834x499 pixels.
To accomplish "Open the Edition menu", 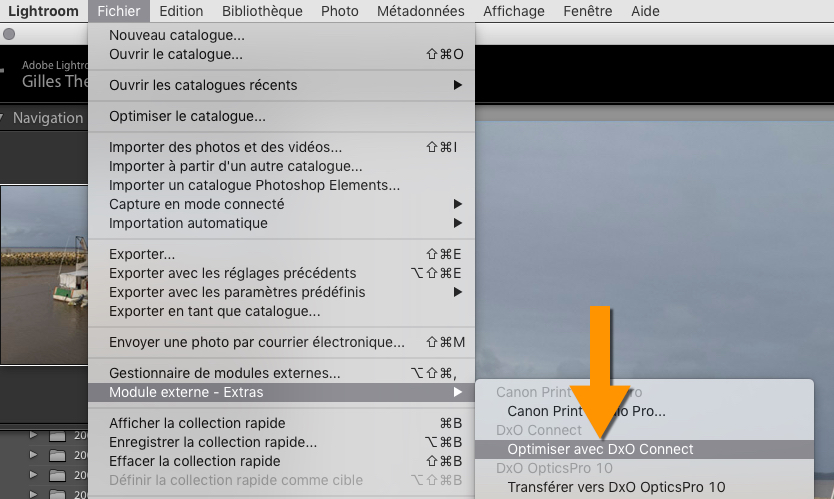I will pyautogui.click(x=181, y=11).
